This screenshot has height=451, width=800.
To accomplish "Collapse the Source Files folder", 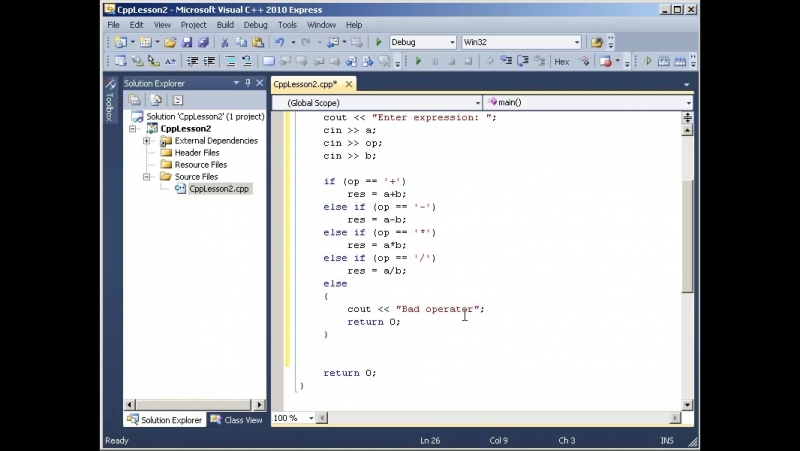I will pos(146,177).
